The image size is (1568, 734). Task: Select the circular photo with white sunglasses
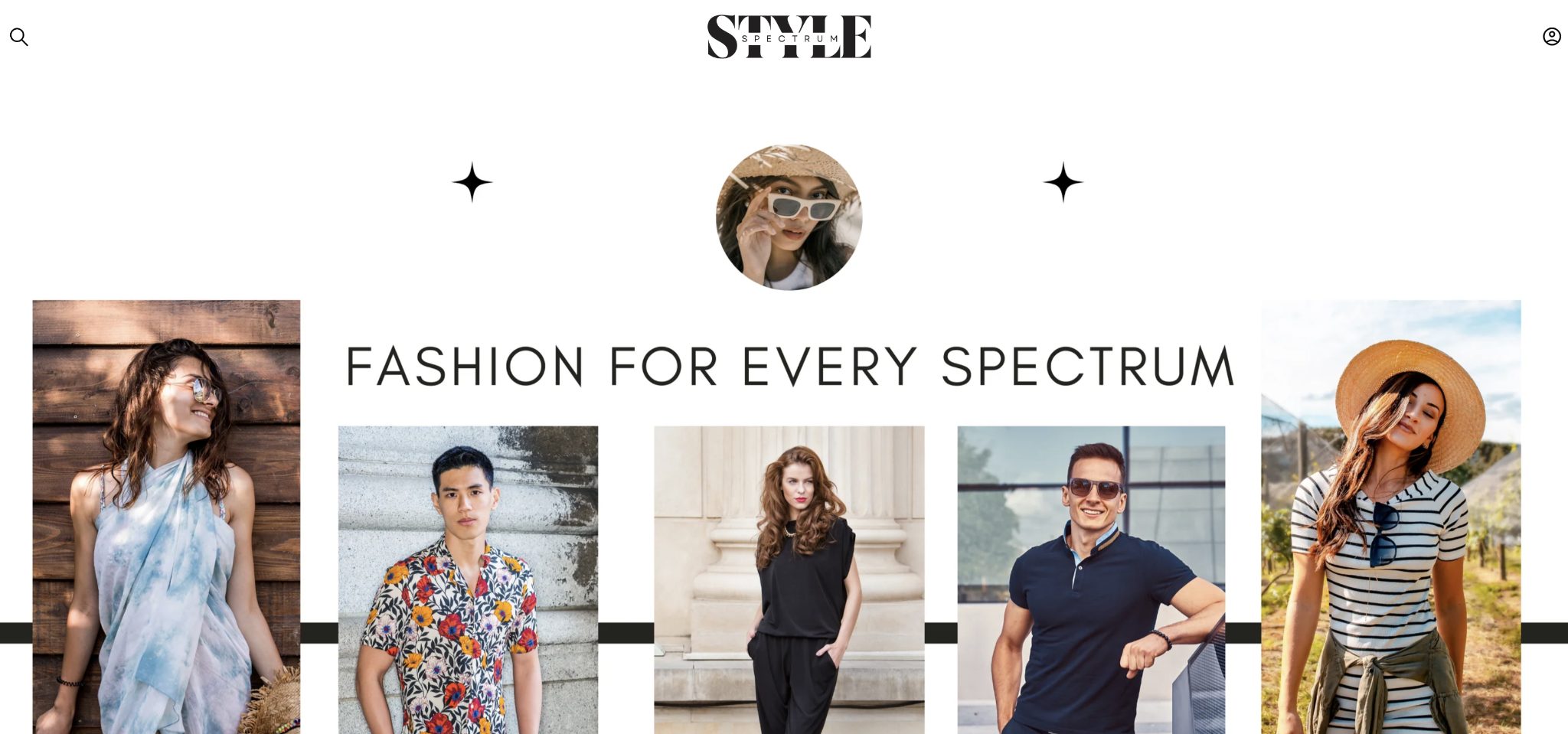789,217
